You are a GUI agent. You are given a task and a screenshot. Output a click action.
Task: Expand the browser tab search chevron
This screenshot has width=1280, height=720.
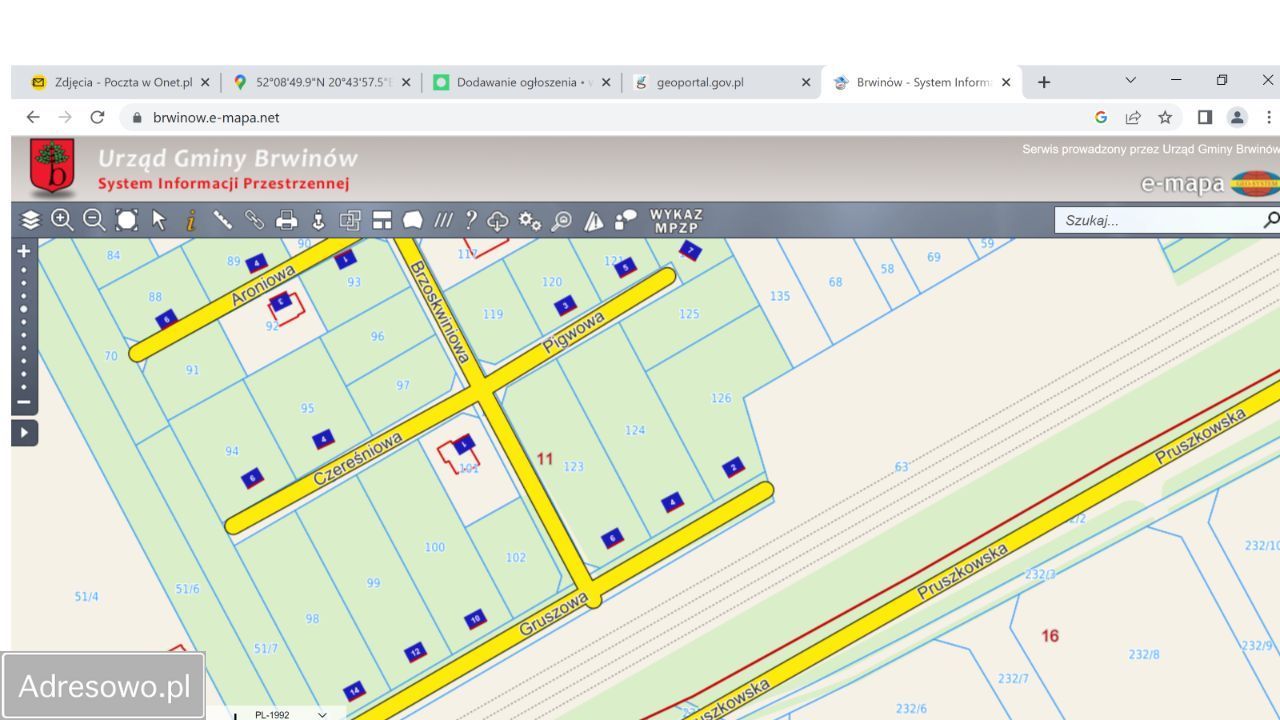1131,81
